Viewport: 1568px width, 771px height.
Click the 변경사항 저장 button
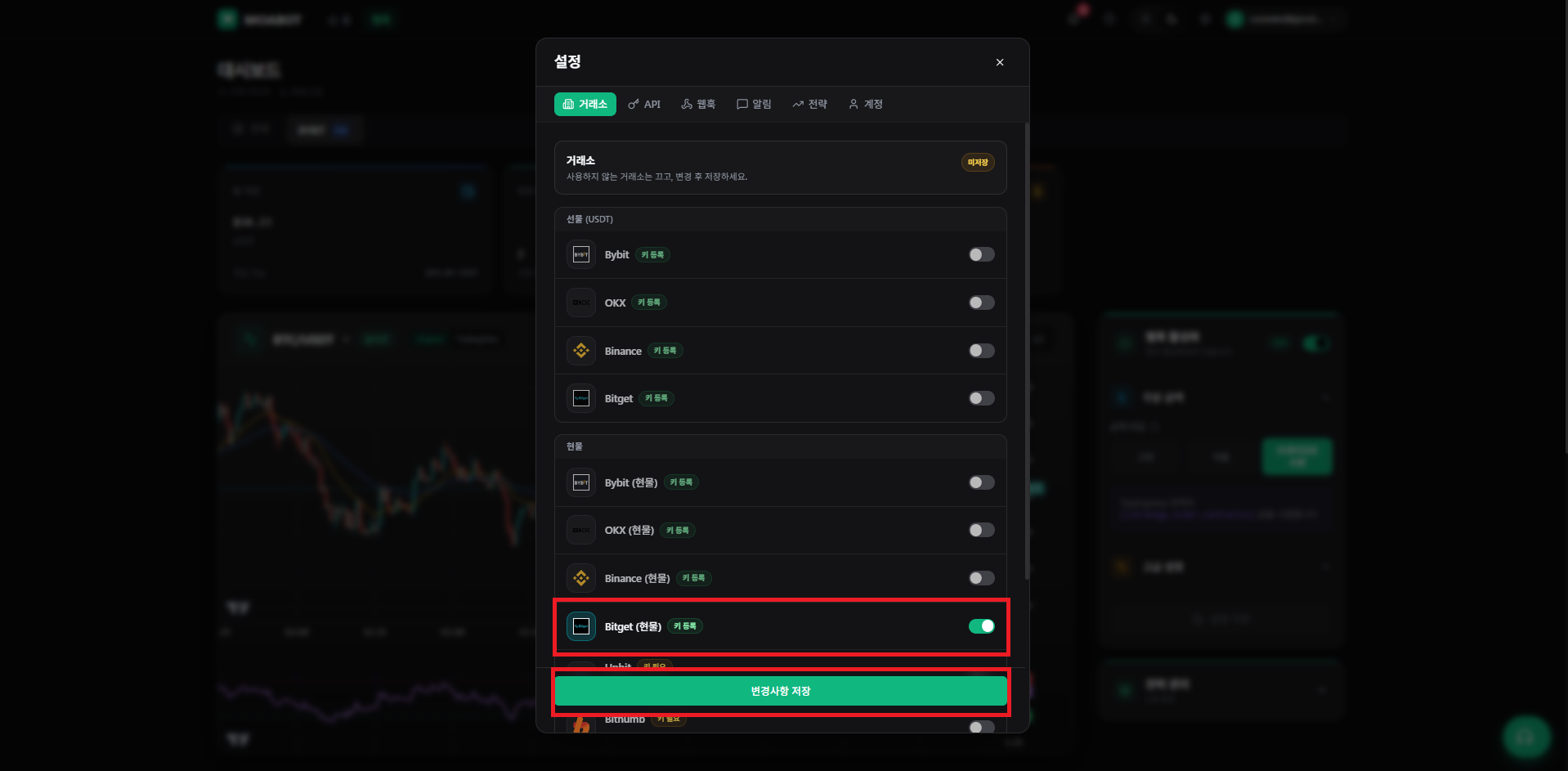pyautogui.click(x=781, y=691)
